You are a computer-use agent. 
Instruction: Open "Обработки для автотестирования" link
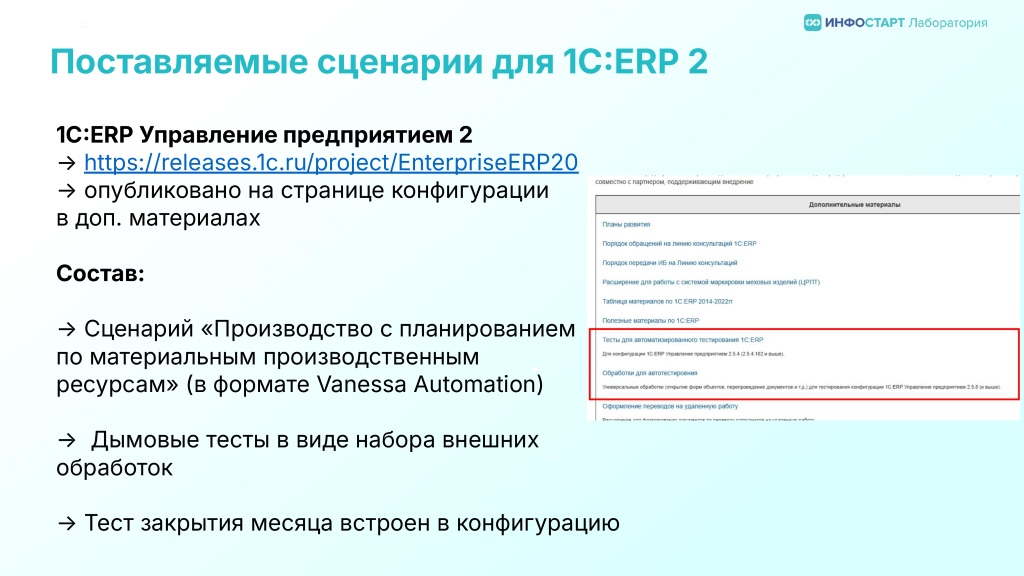[650, 373]
